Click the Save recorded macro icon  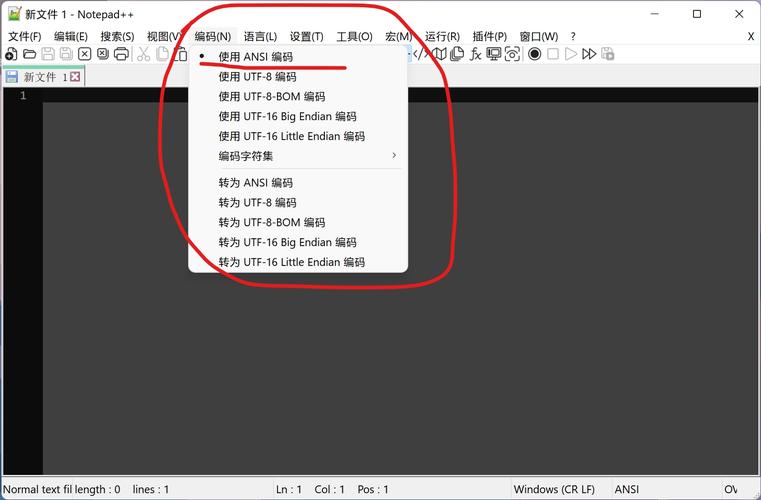608,54
